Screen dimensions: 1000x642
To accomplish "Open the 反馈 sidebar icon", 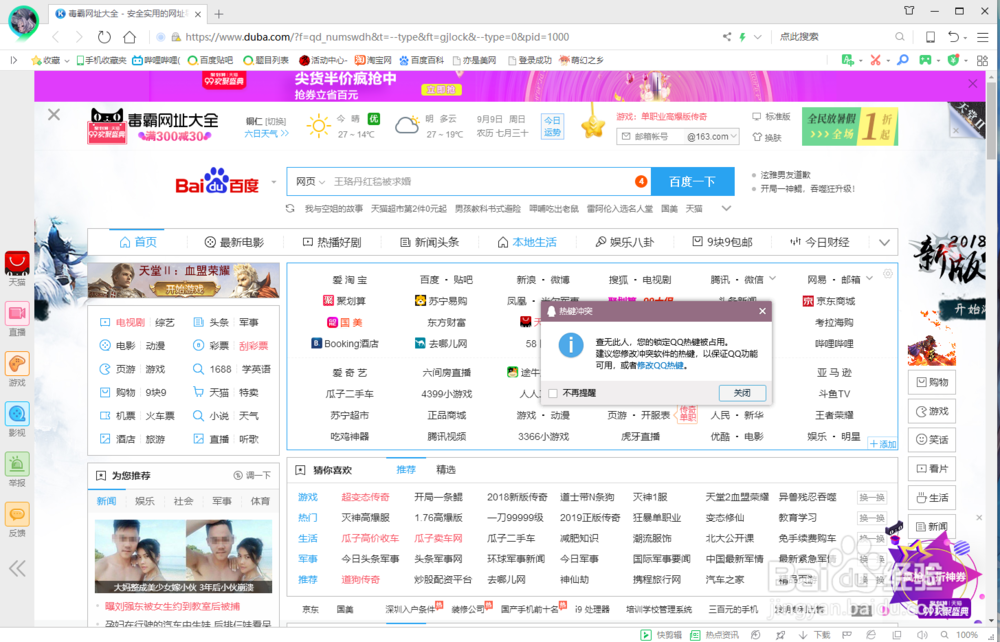I will tap(17, 520).
